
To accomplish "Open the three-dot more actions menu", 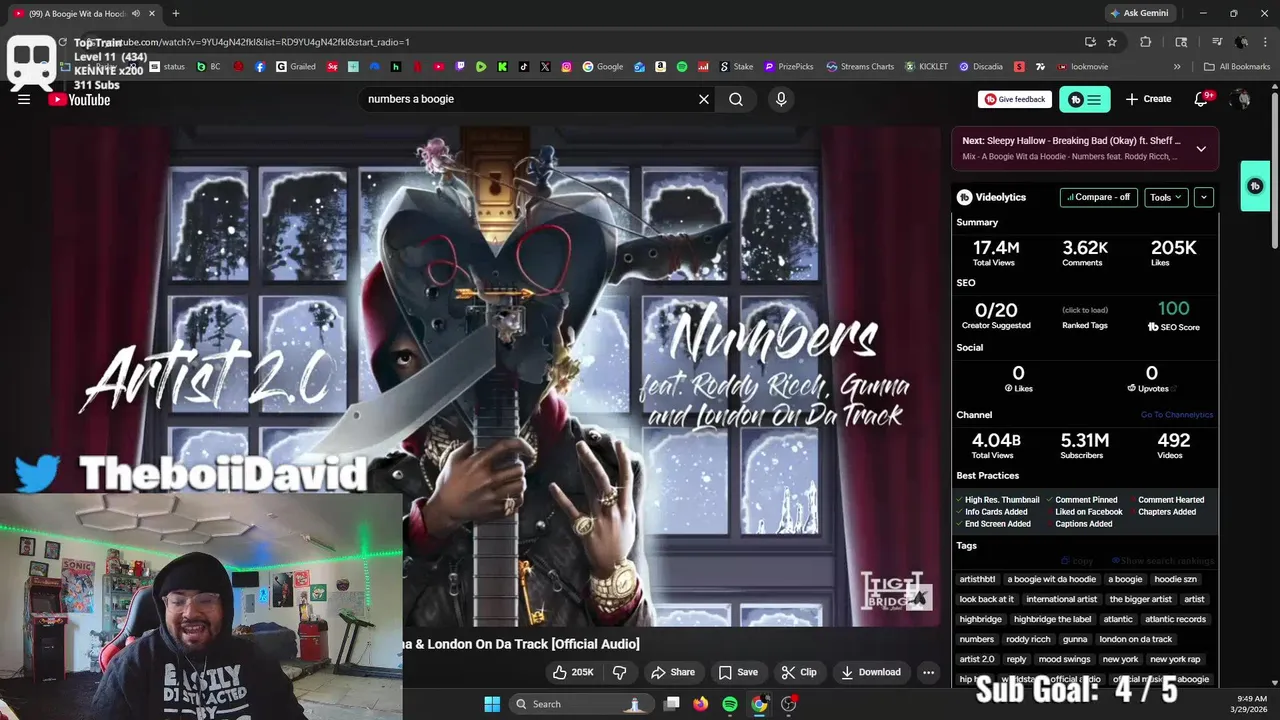I will click(928, 672).
